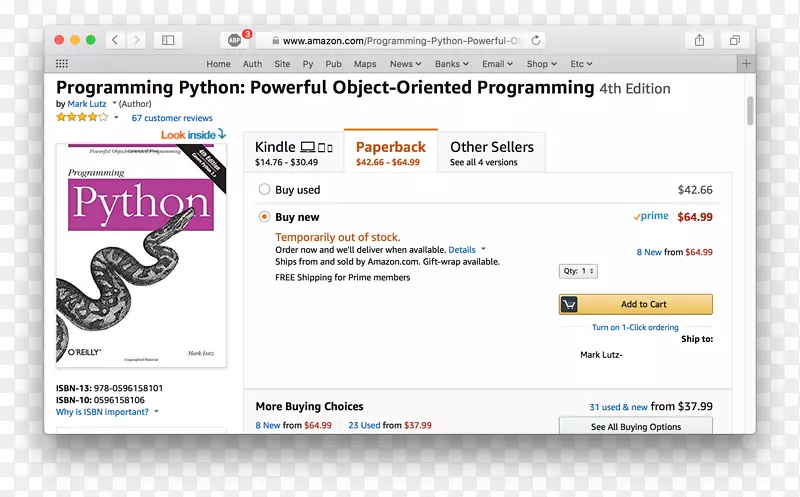Toggle the Safari sidebar button
Viewport: 800px width, 497px height.
pos(168,40)
